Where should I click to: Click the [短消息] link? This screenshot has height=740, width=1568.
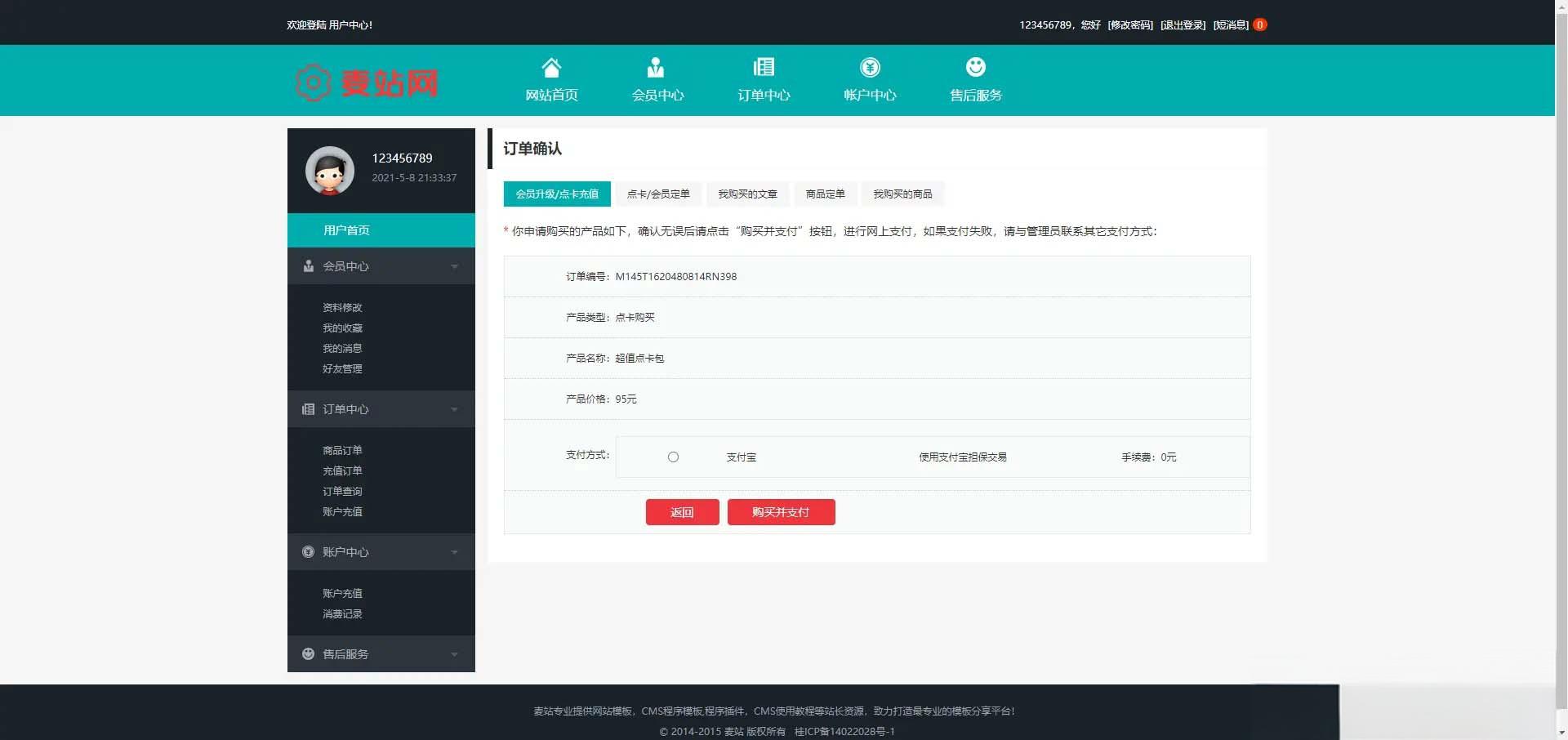point(1232,25)
